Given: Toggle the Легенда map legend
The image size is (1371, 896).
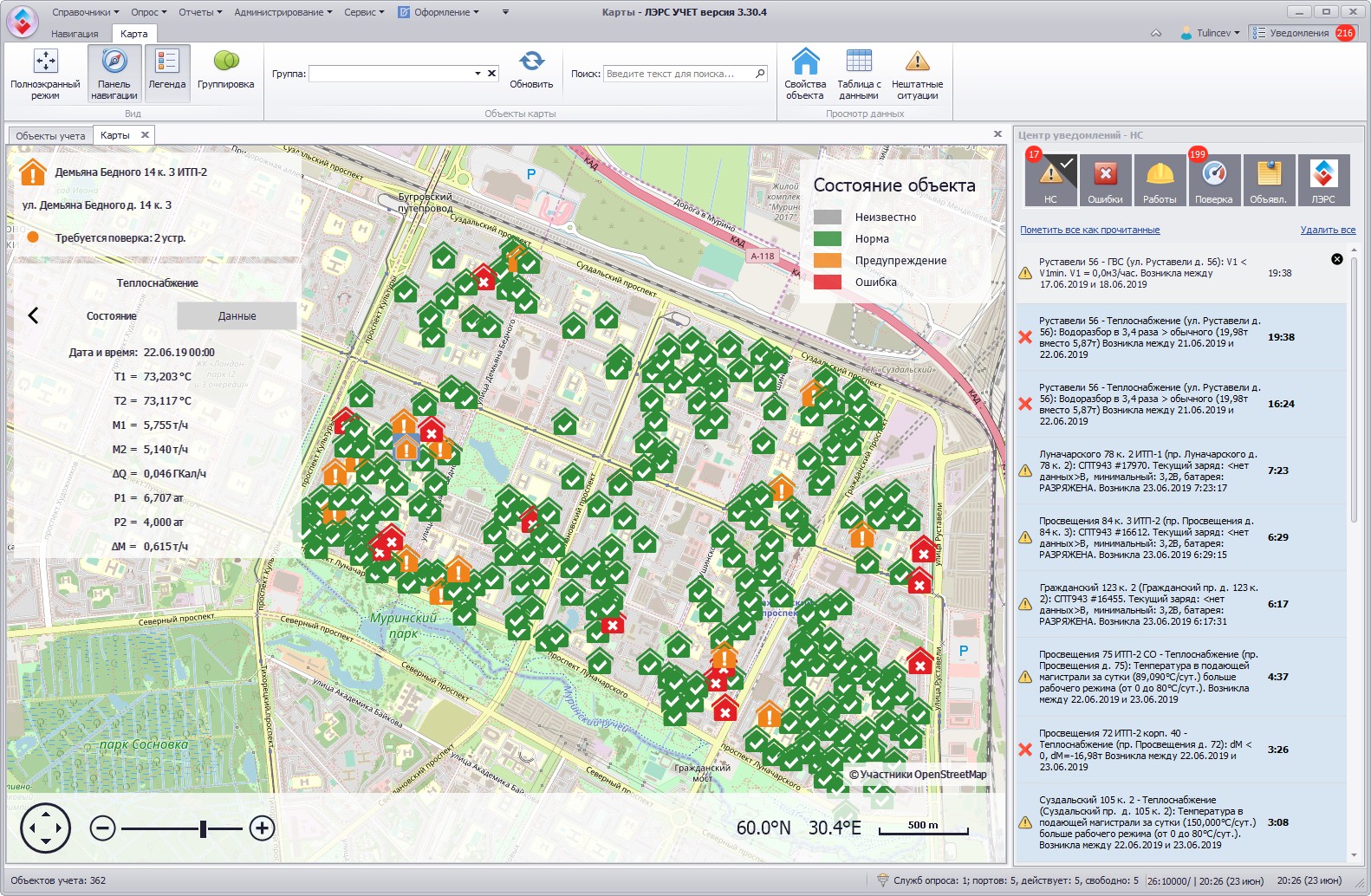Looking at the screenshot, I should pos(167,75).
